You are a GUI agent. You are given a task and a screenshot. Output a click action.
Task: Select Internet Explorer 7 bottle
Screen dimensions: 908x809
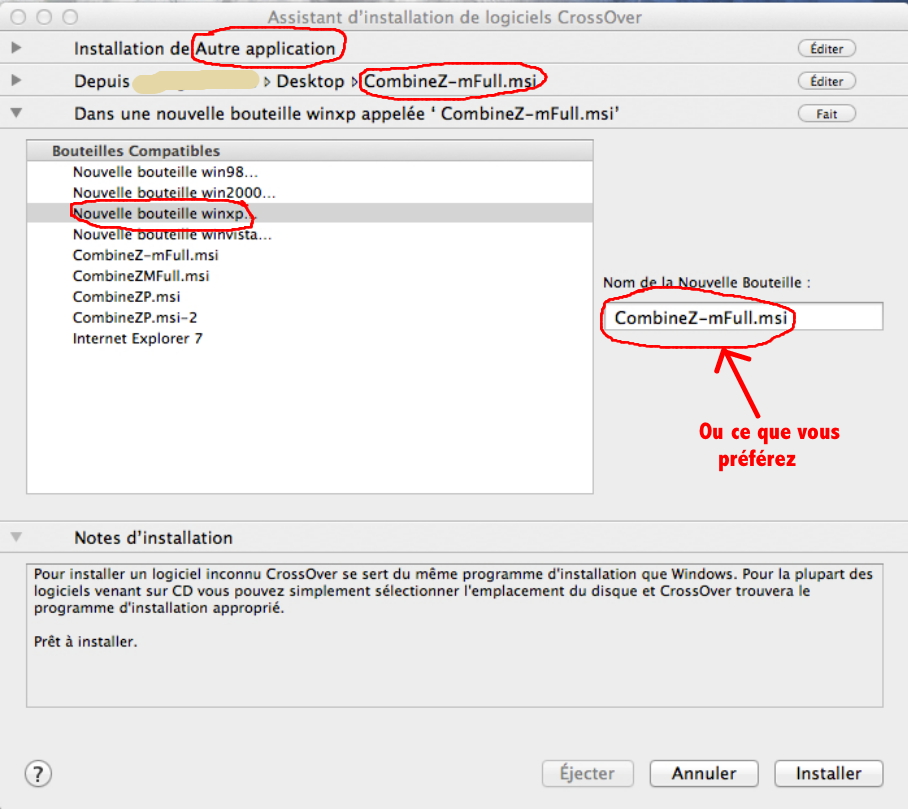point(138,339)
